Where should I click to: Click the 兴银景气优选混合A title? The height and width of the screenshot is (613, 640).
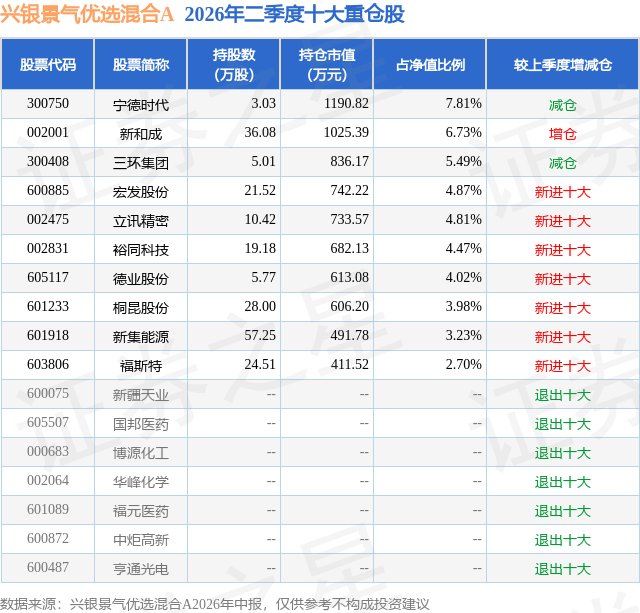pos(87,14)
